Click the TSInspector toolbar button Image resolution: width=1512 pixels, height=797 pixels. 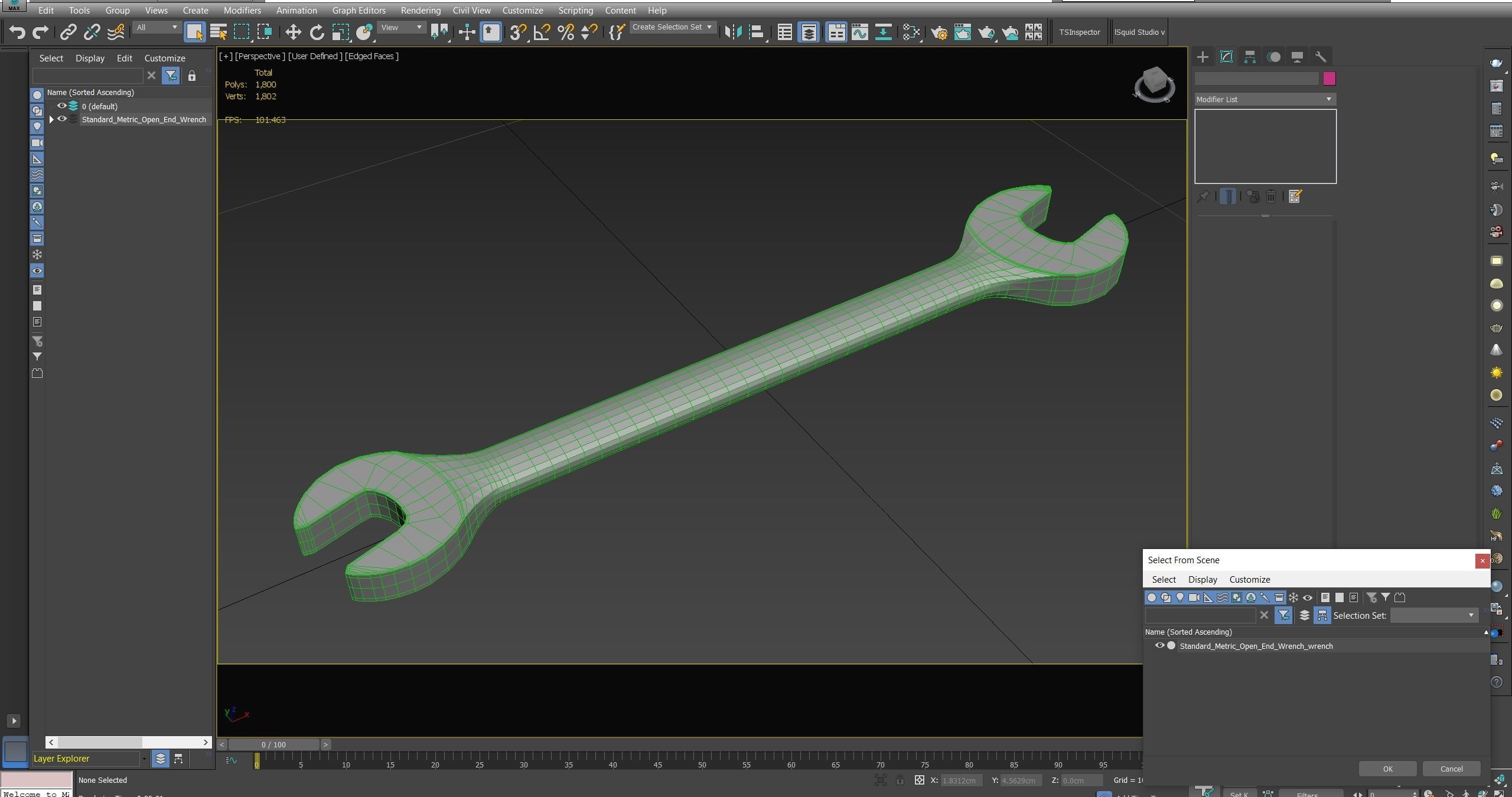(x=1079, y=32)
